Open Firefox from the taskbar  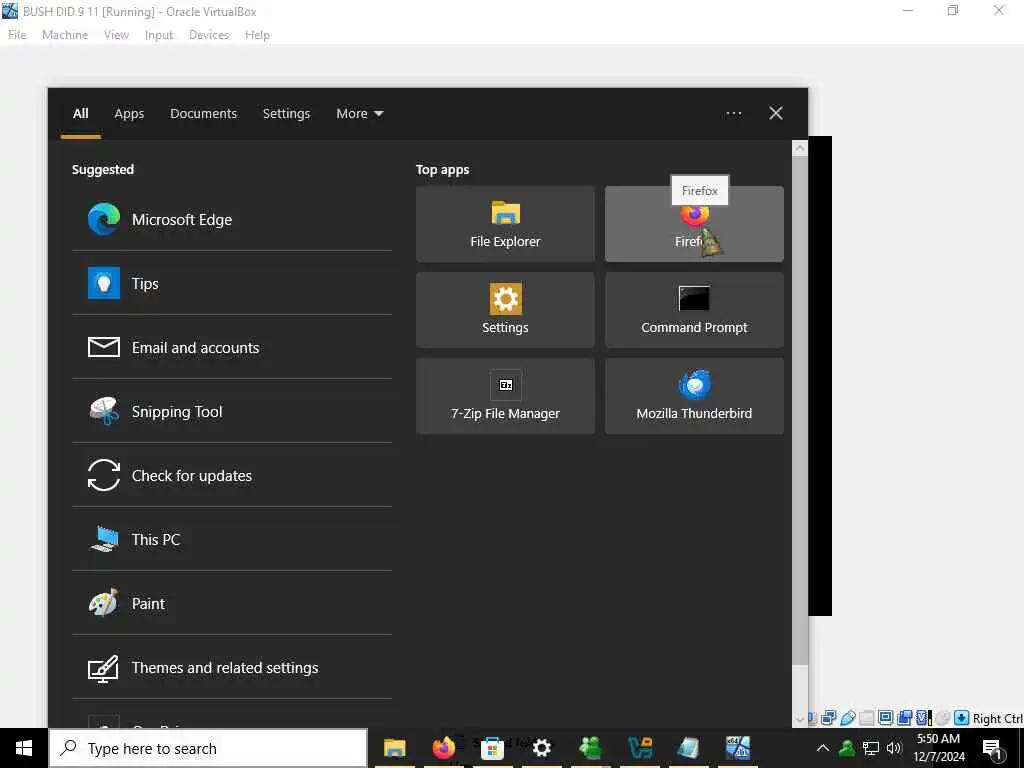443,748
